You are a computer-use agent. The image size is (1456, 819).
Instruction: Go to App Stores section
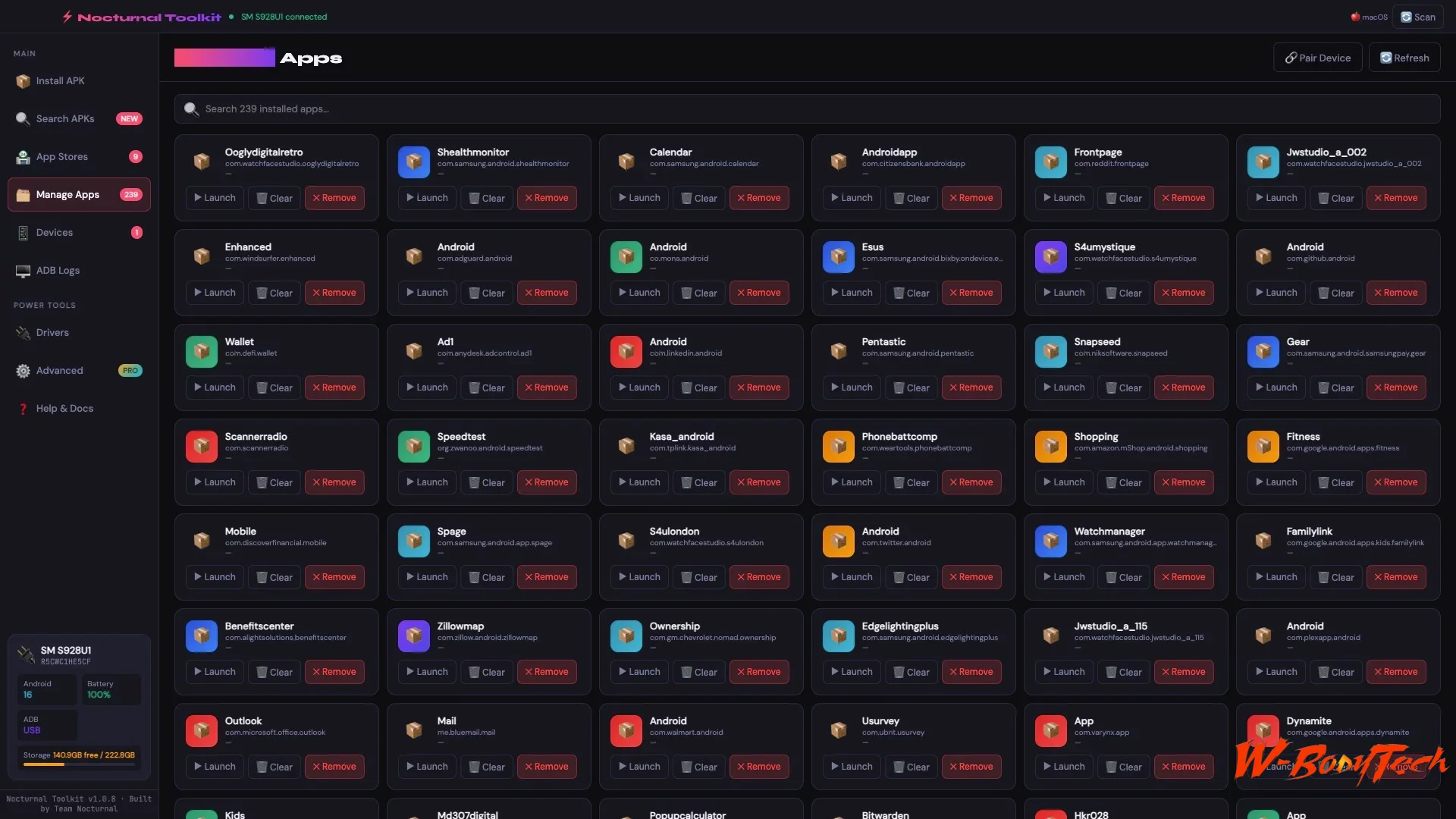click(79, 157)
